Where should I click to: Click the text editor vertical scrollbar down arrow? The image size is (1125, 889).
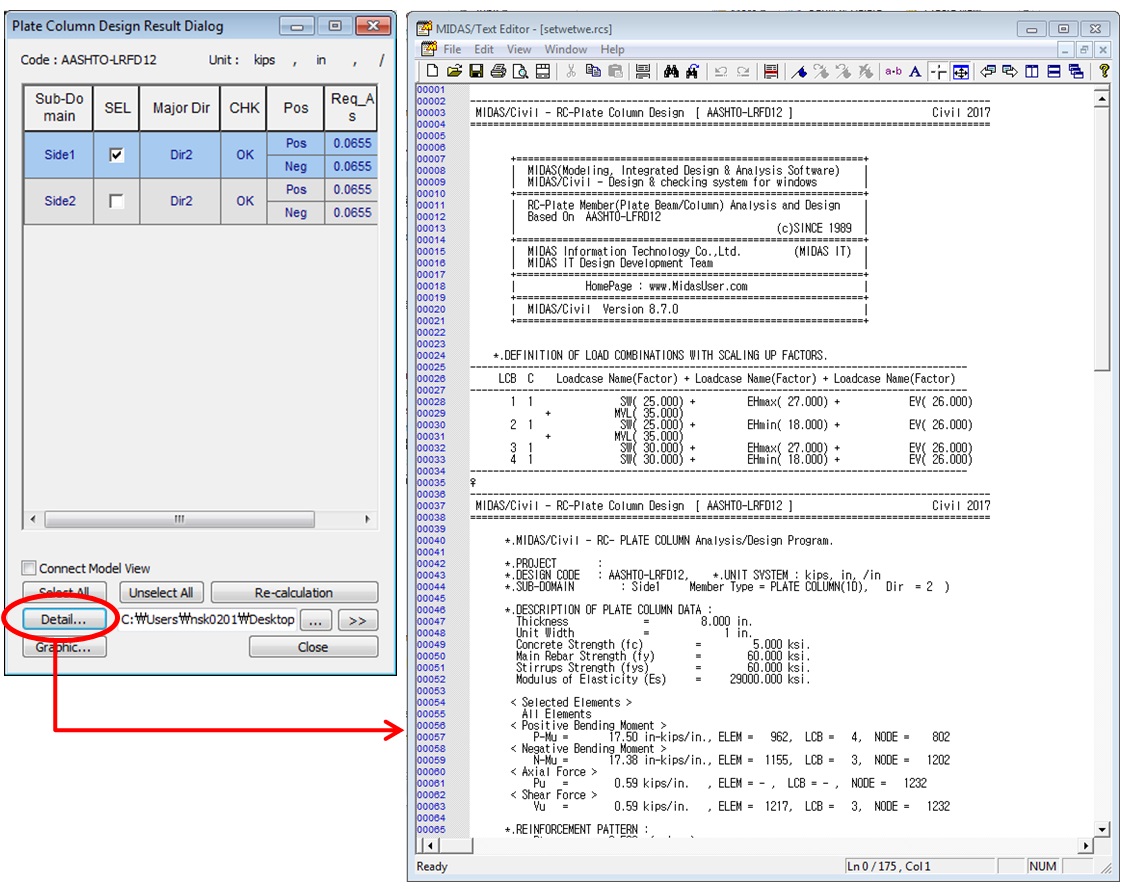point(1102,829)
